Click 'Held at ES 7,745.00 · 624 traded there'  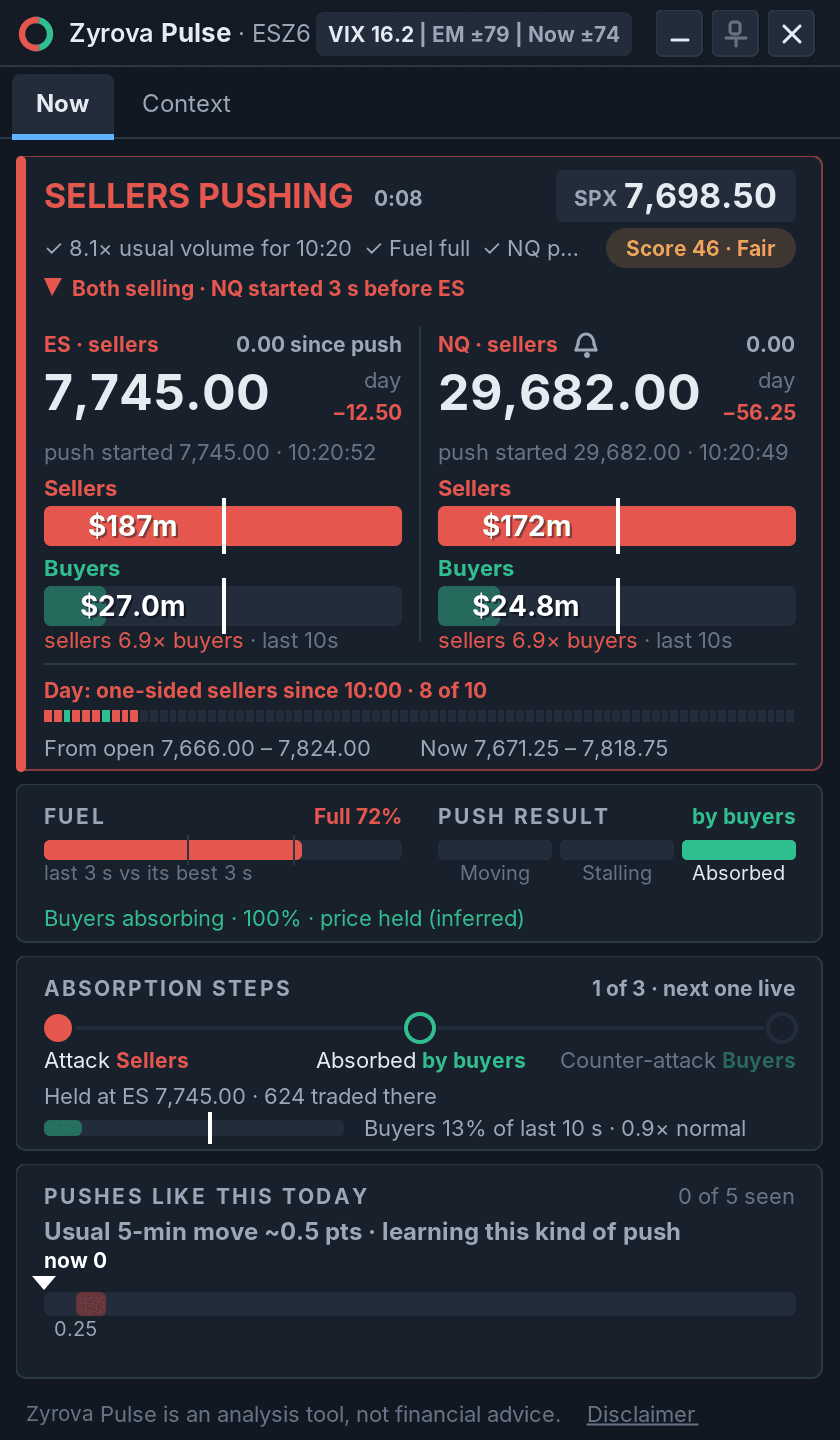tap(240, 1096)
